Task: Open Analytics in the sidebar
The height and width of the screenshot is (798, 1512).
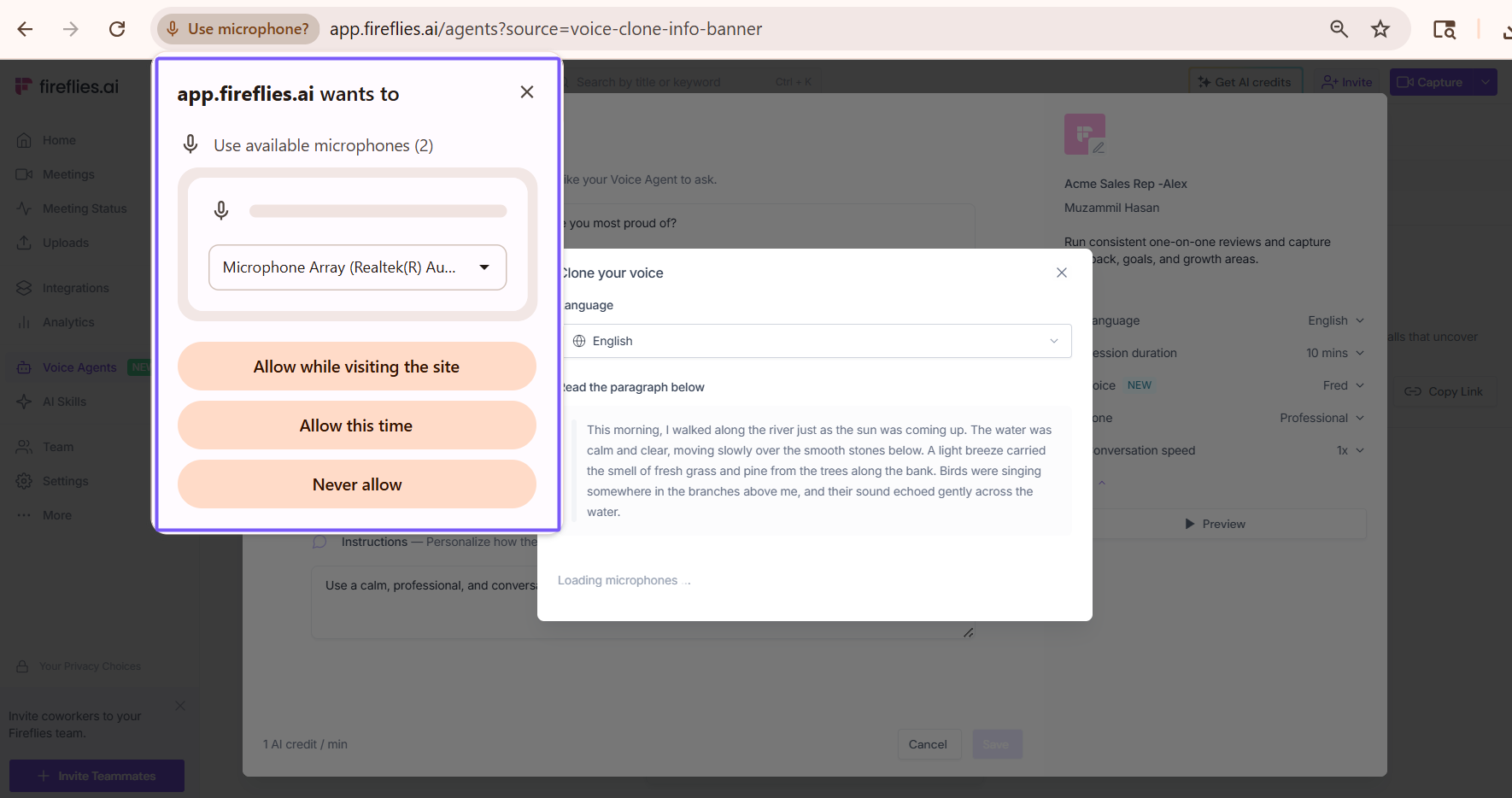Action: pyautogui.click(x=68, y=322)
